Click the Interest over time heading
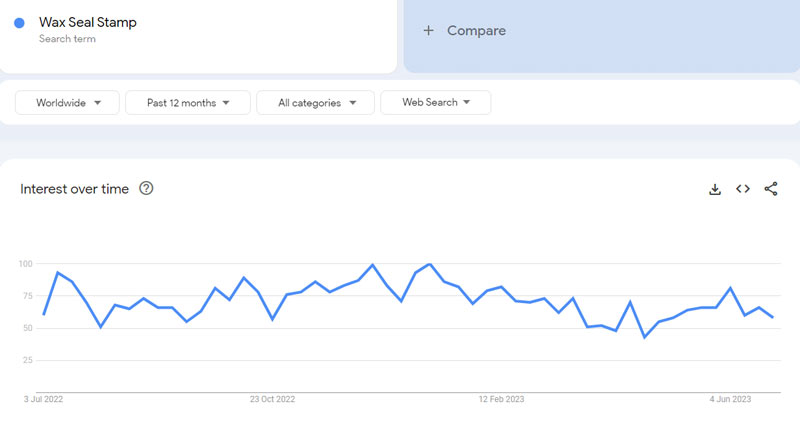Screen dimensions: 800x422 75,189
